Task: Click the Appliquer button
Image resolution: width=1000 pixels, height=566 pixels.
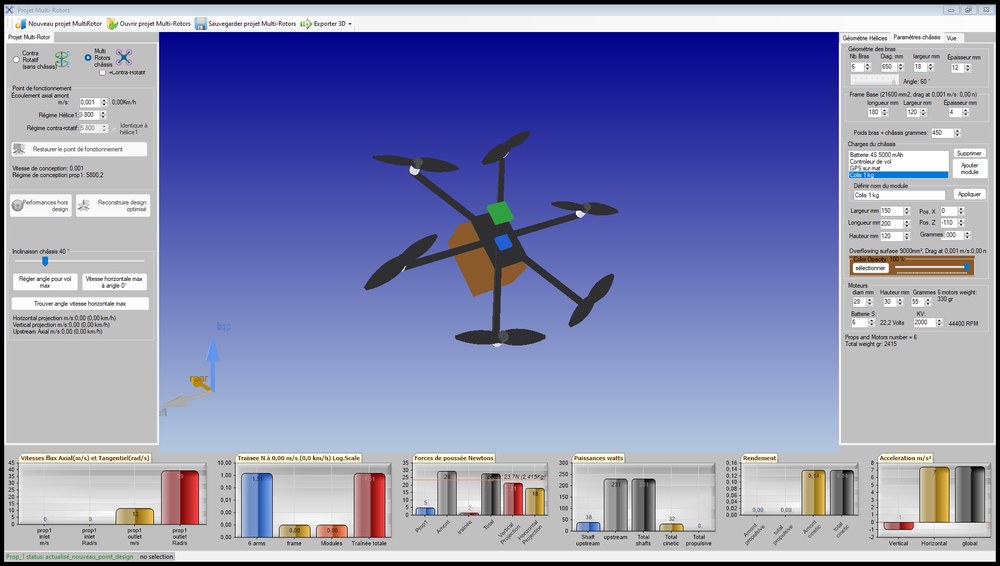Action: point(969,194)
